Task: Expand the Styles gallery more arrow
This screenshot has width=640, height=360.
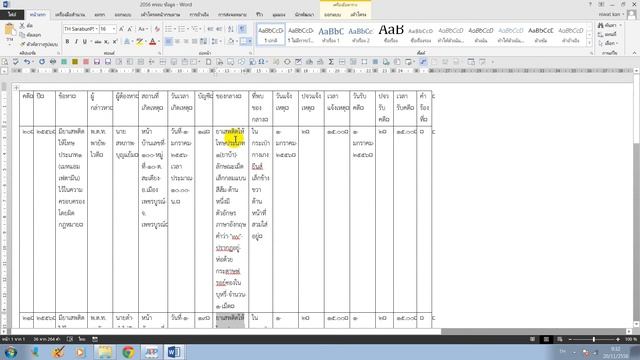Action: (589, 44)
